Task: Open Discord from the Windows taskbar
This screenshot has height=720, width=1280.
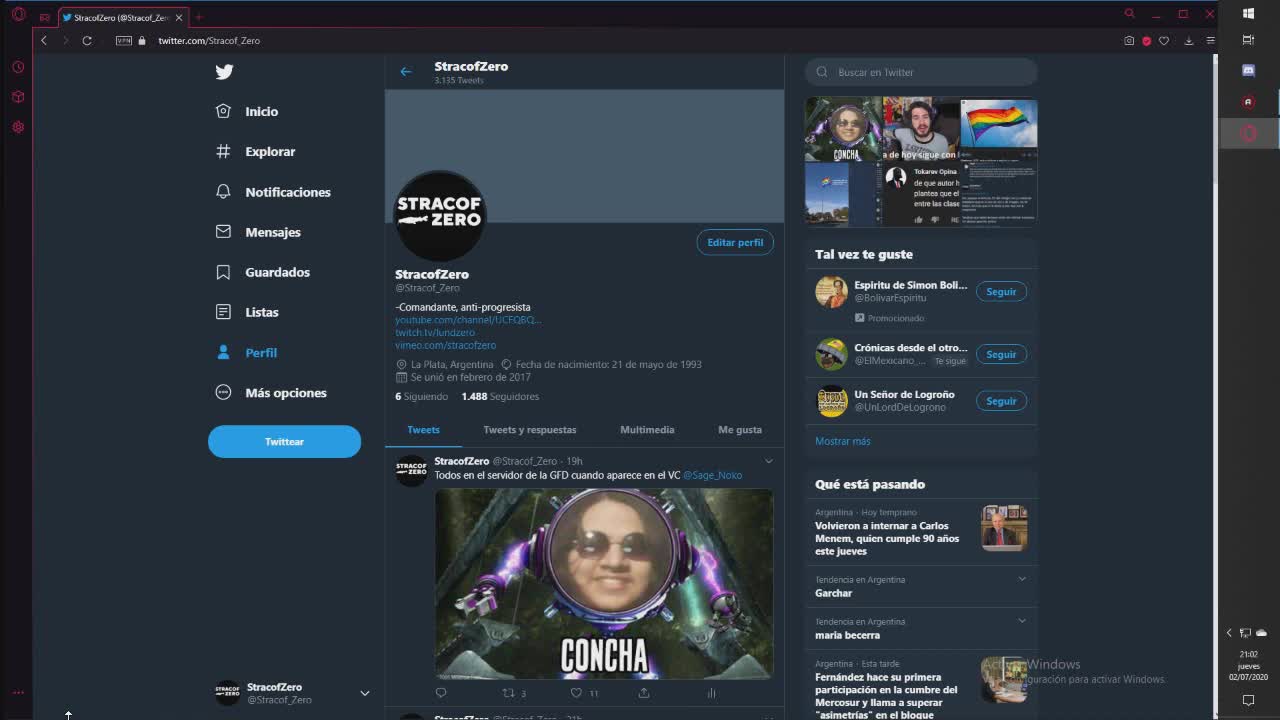Action: click(x=1248, y=70)
